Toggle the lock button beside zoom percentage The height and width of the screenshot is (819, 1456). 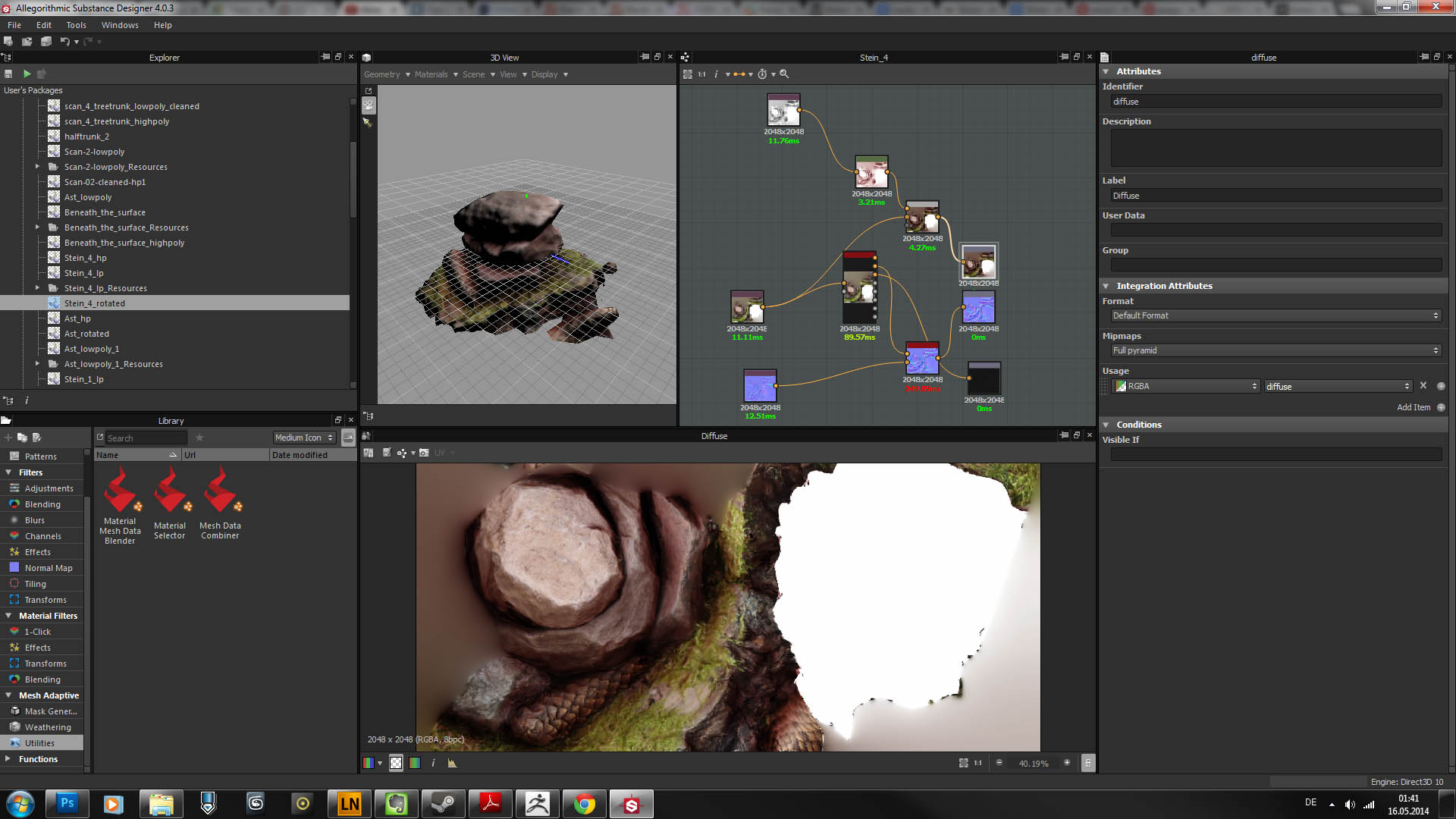click(x=1088, y=763)
